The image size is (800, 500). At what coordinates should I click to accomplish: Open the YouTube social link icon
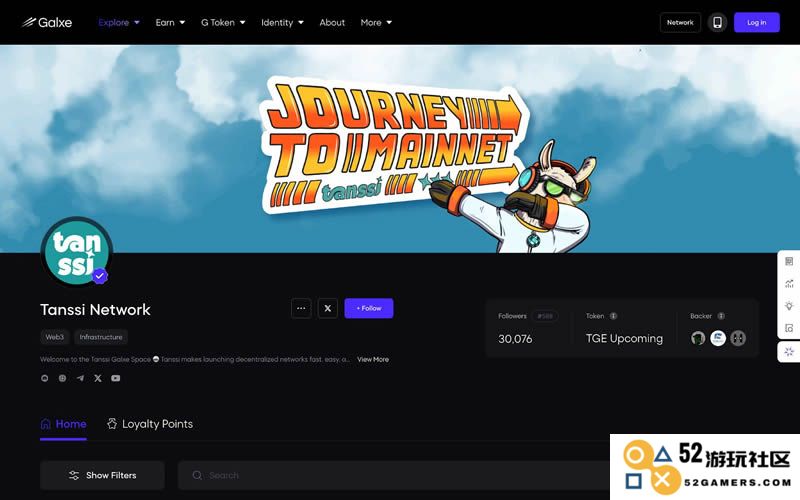(116, 378)
